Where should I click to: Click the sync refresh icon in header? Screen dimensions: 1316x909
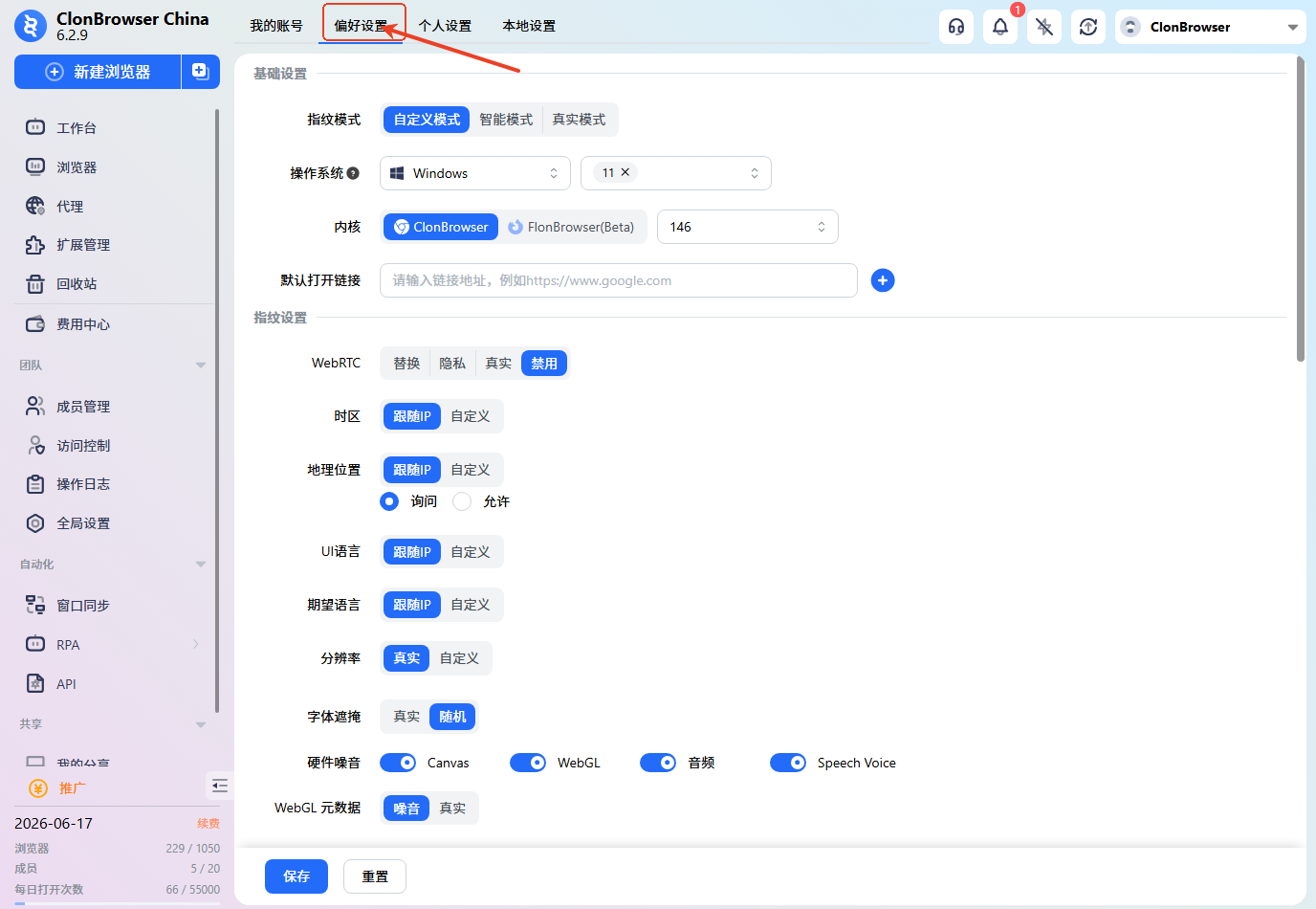coord(1088,27)
